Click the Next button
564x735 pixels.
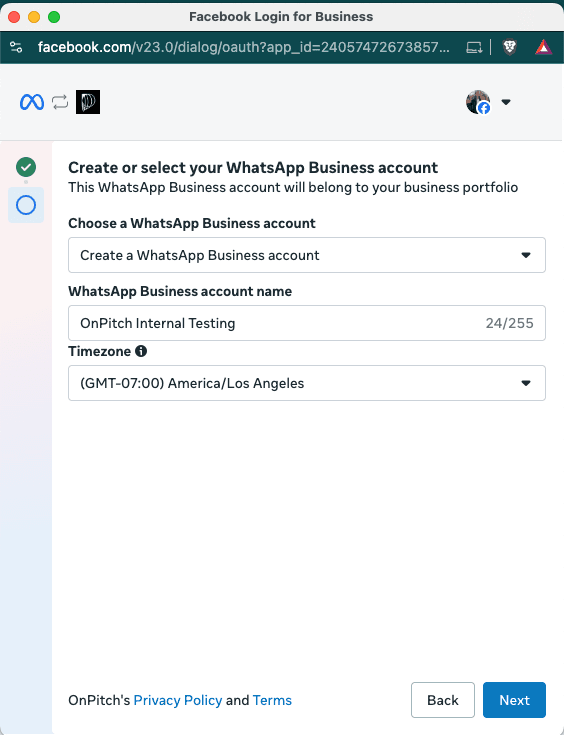point(514,700)
